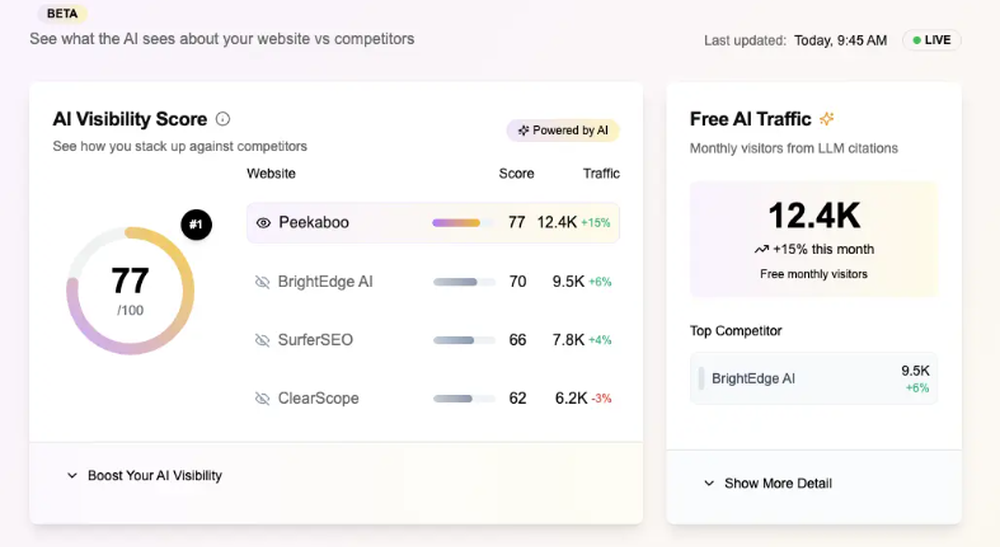1000x547 pixels.
Task: Click the Peekaboo gradient score bar
Action: coord(456,223)
